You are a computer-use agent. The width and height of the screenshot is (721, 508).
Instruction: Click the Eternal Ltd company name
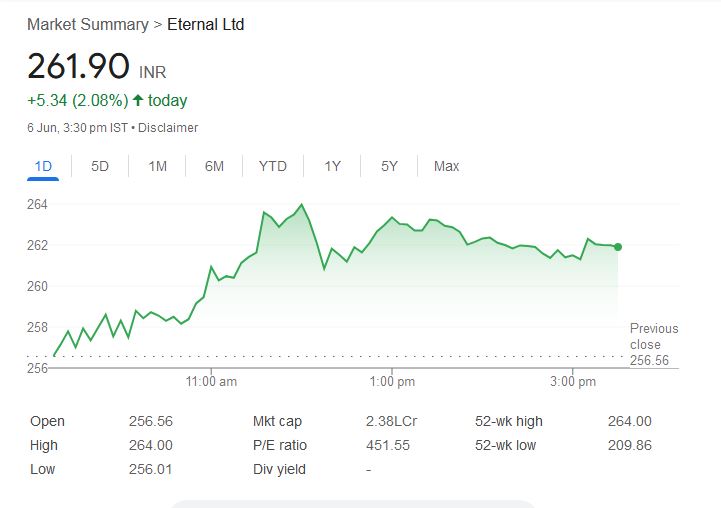point(206,24)
